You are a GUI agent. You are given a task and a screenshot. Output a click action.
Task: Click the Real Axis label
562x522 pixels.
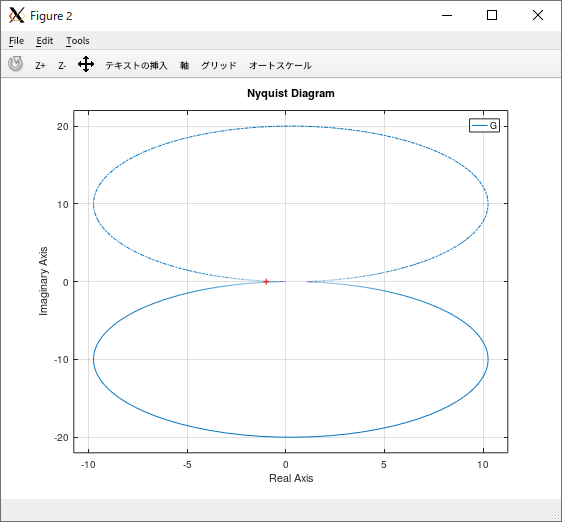click(x=291, y=478)
